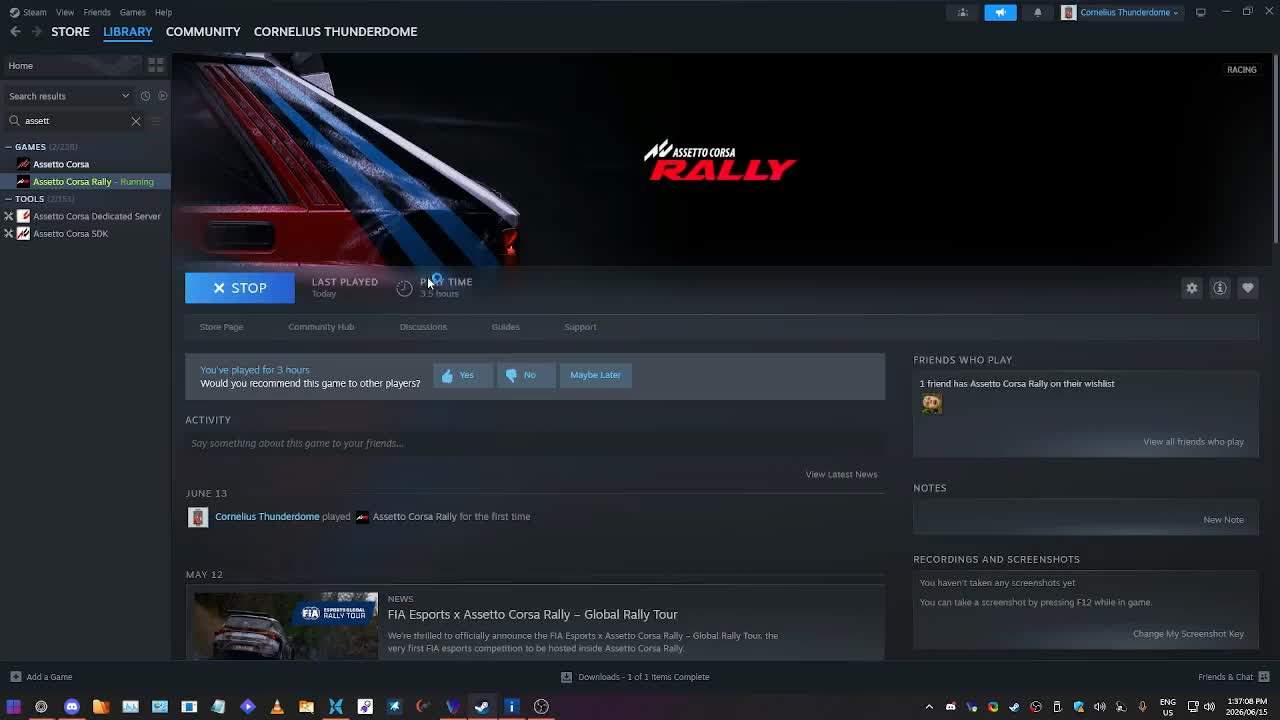The width and height of the screenshot is (1280, 720).
Task: Click Maybe Later recommendation button
Action: point(595,375)
